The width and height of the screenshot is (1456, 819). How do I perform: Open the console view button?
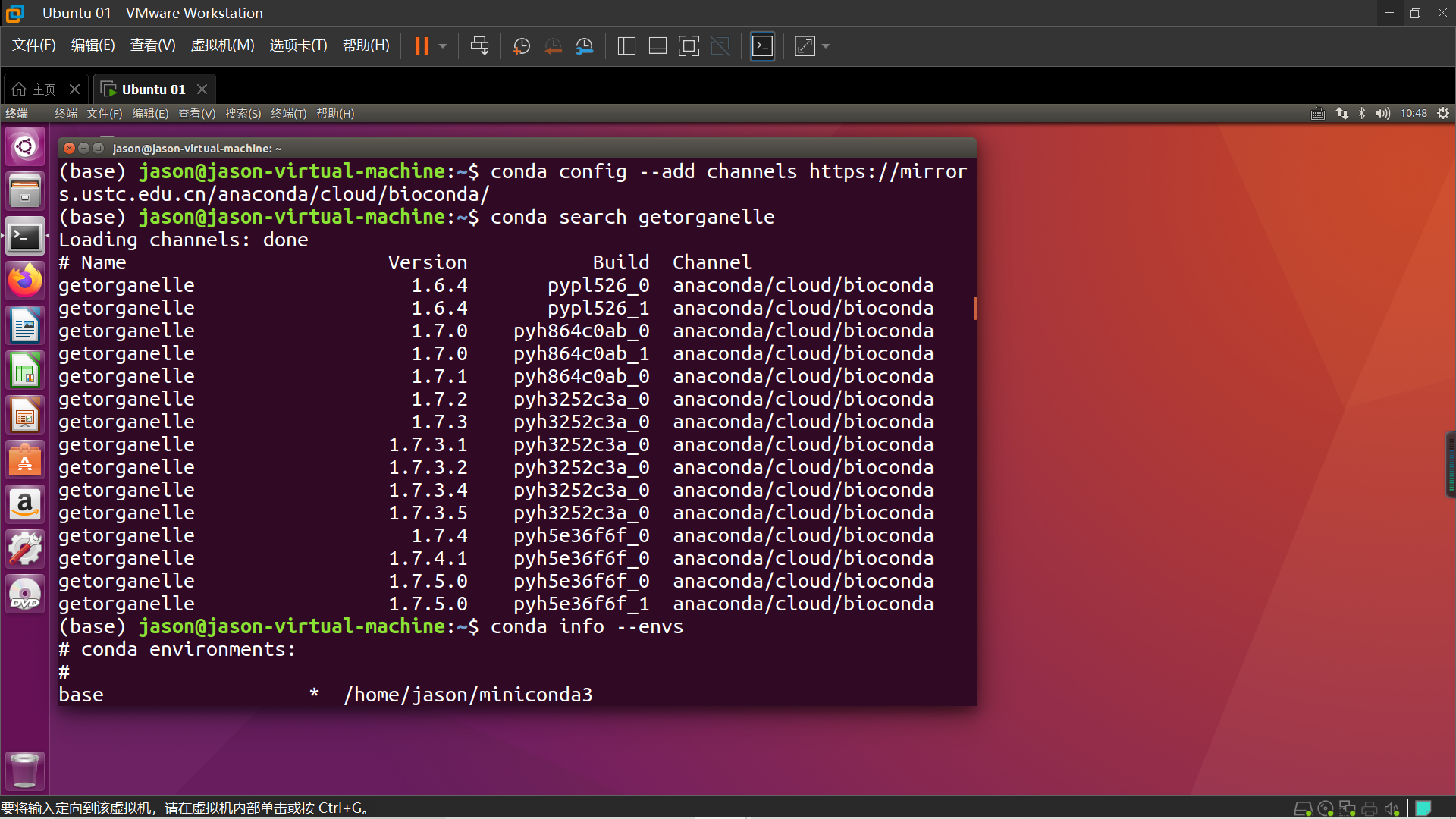762,46
